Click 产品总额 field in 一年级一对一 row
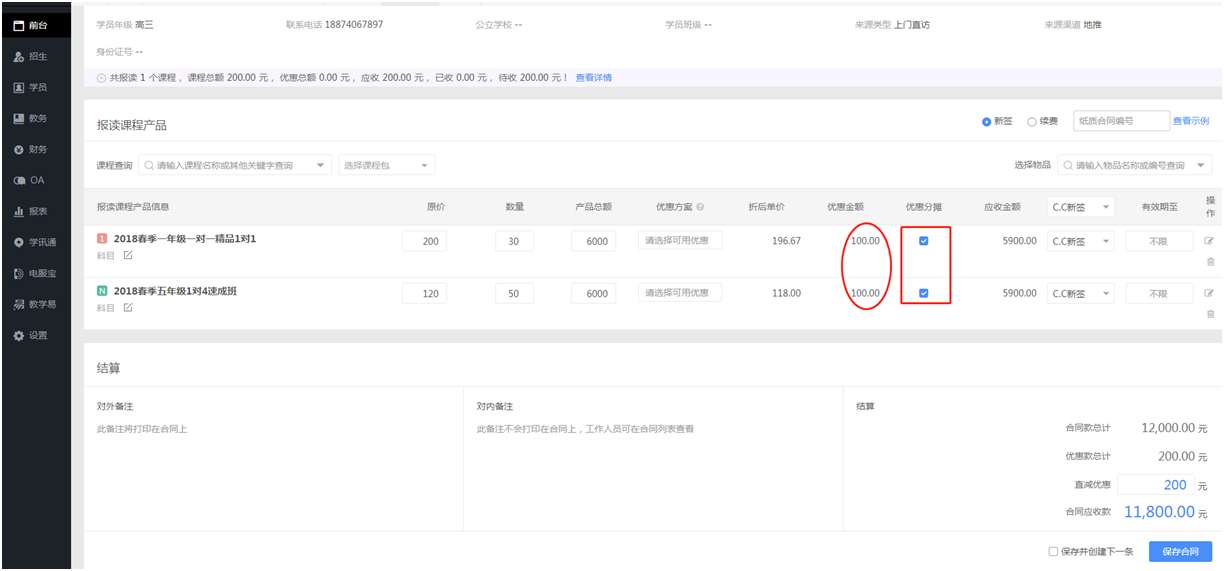 (x=594, y=241)
